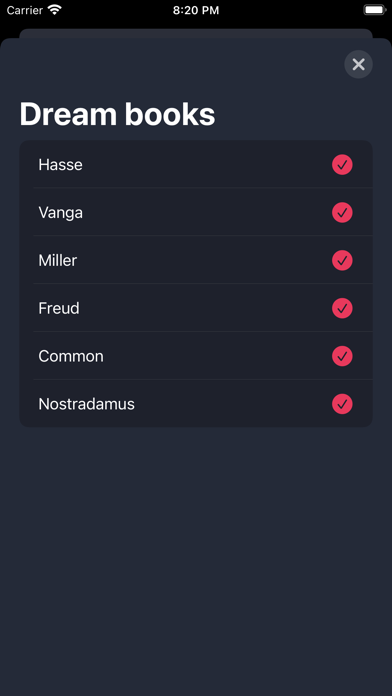Tap the Wi-Fi icon in status bar

click(x=55, y=10)
